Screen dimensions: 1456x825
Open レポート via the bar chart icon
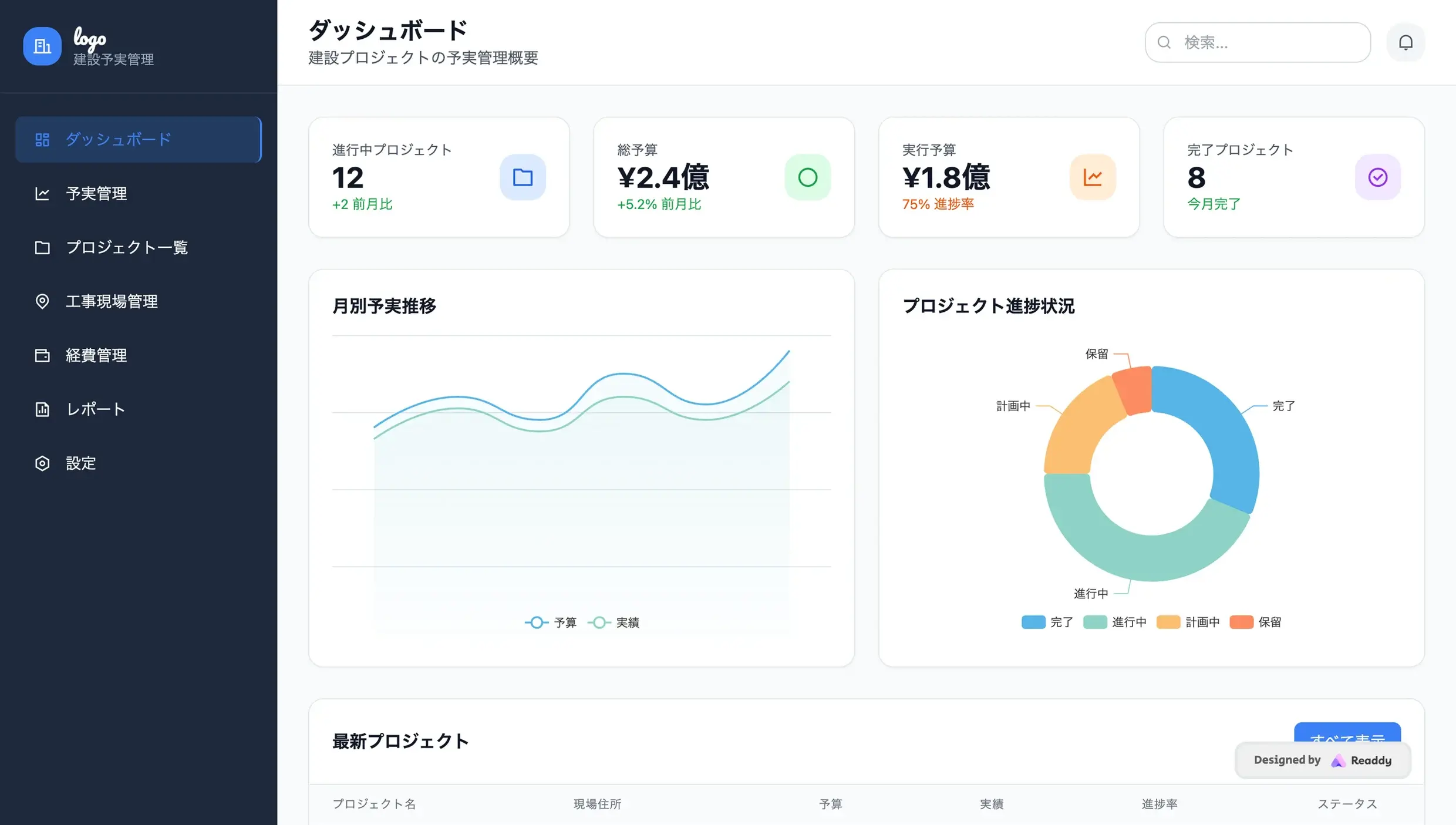(42, 409)
